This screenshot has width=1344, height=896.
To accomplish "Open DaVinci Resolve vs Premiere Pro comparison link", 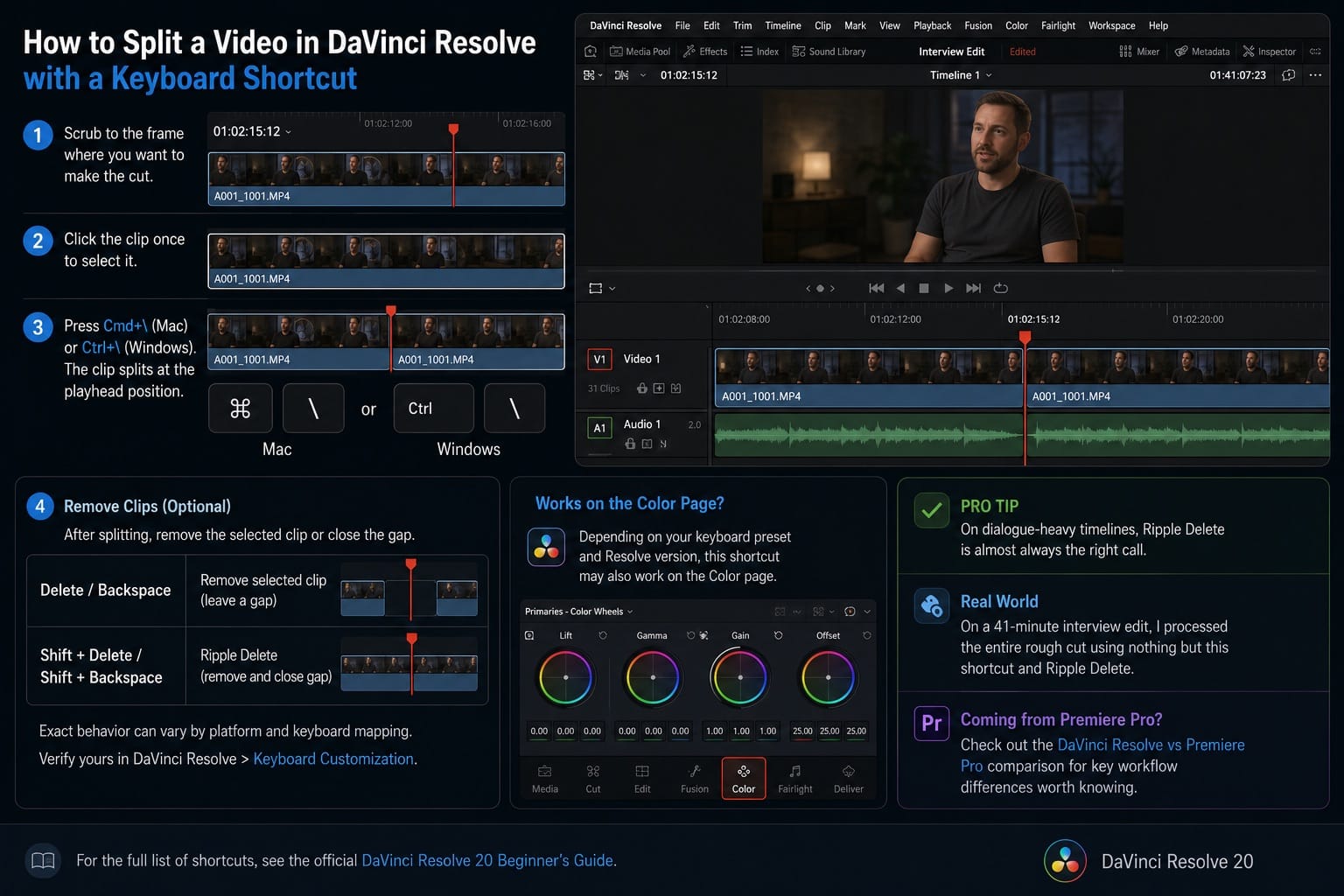I will 1102,755.
